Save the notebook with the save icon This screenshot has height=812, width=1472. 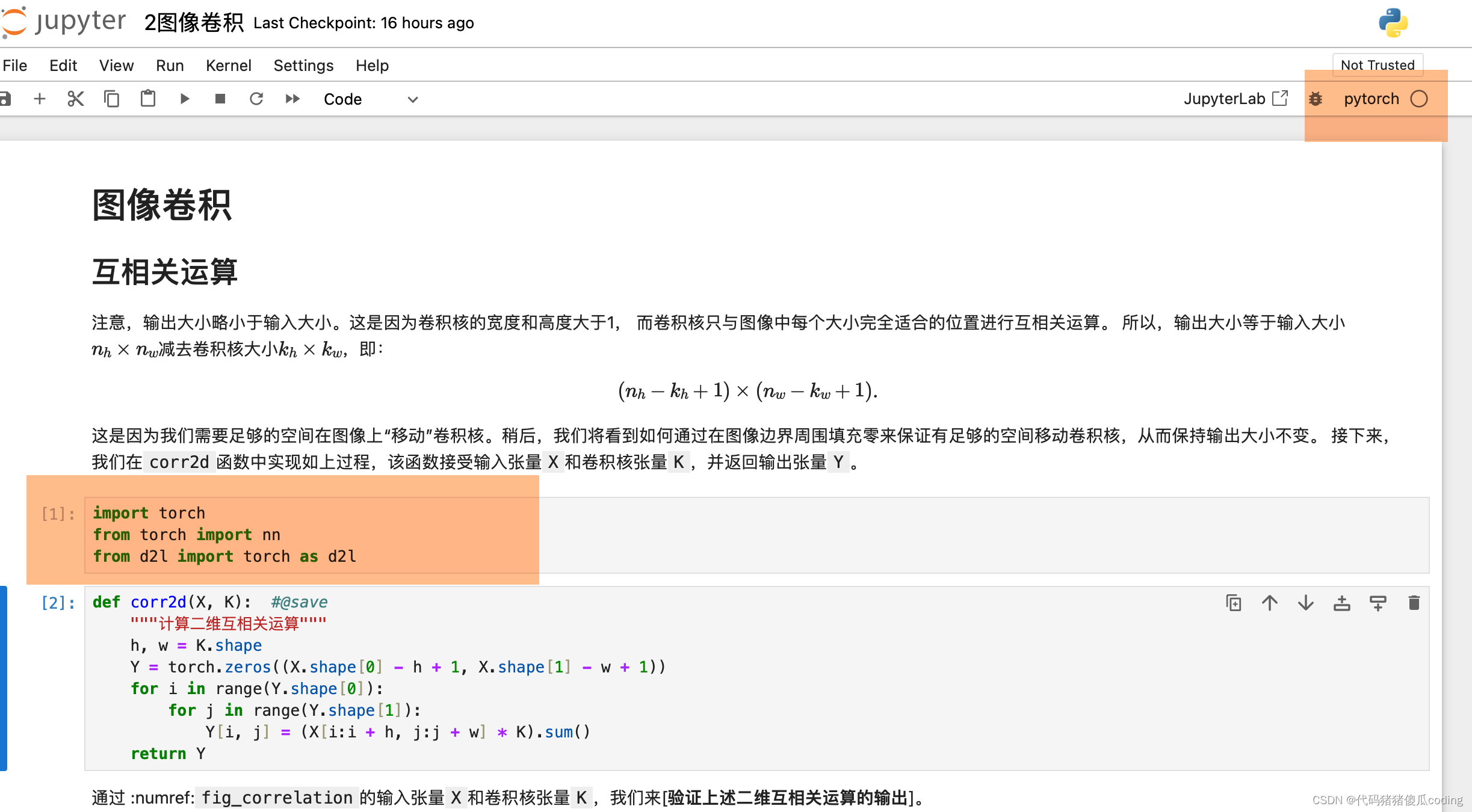[5, 99]
